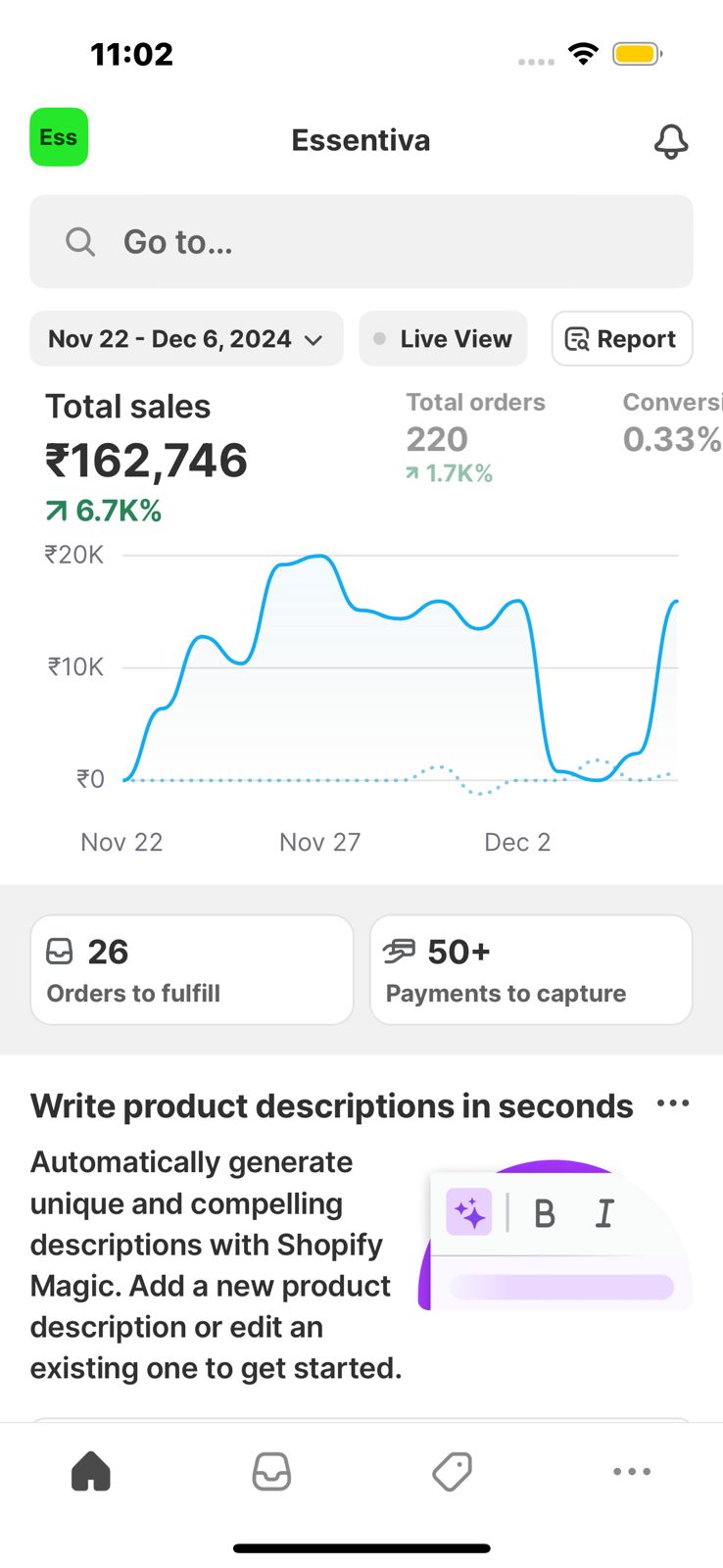
Task: Tap the Italic formatting icon
Action: (x=604, y=1213)
